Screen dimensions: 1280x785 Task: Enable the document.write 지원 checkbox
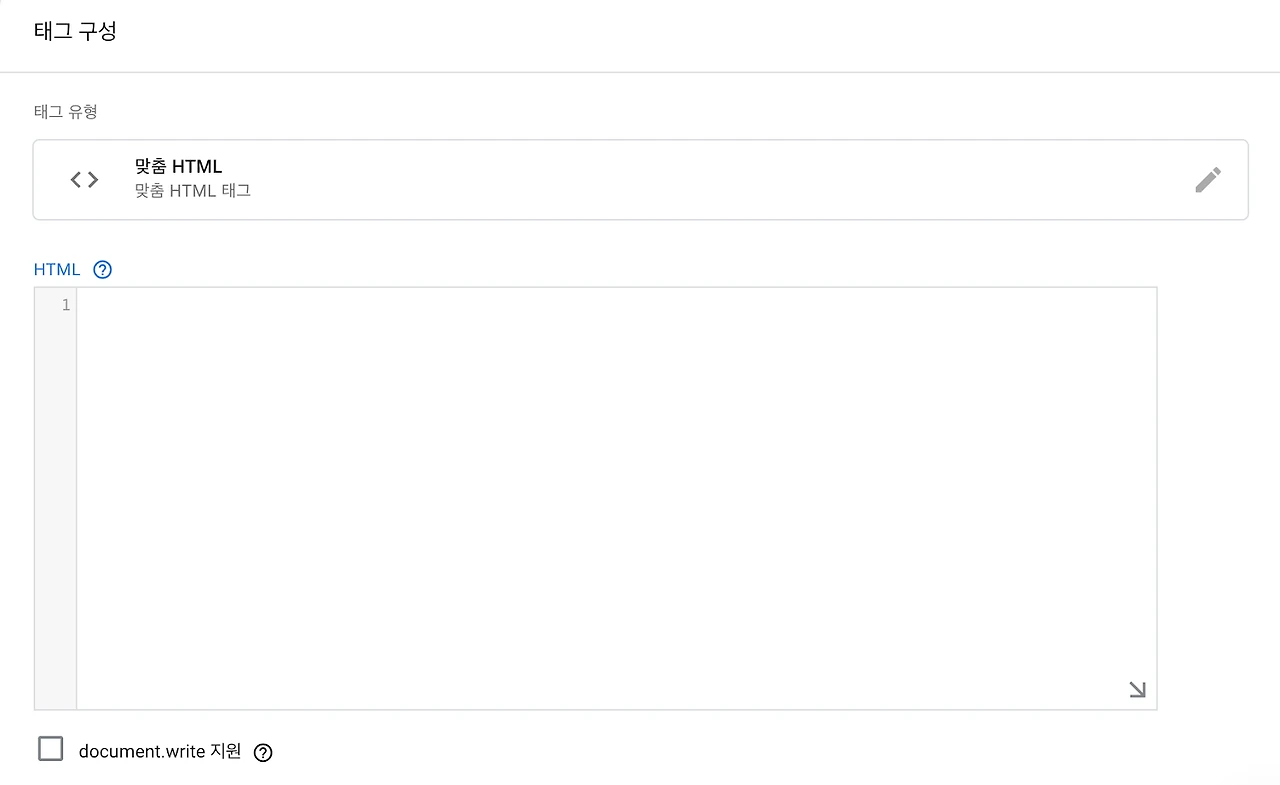point(50,748)
